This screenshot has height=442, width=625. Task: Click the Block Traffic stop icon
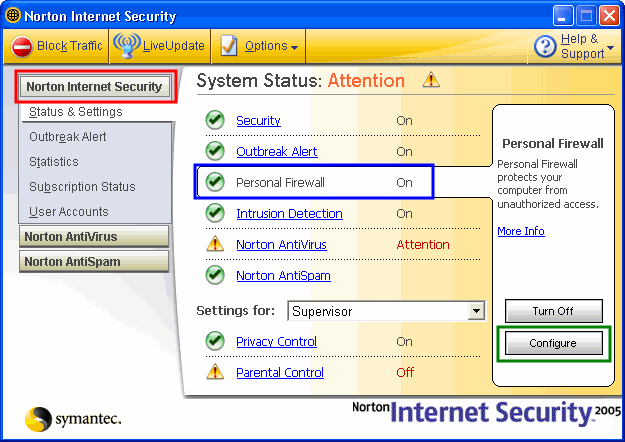22,46
